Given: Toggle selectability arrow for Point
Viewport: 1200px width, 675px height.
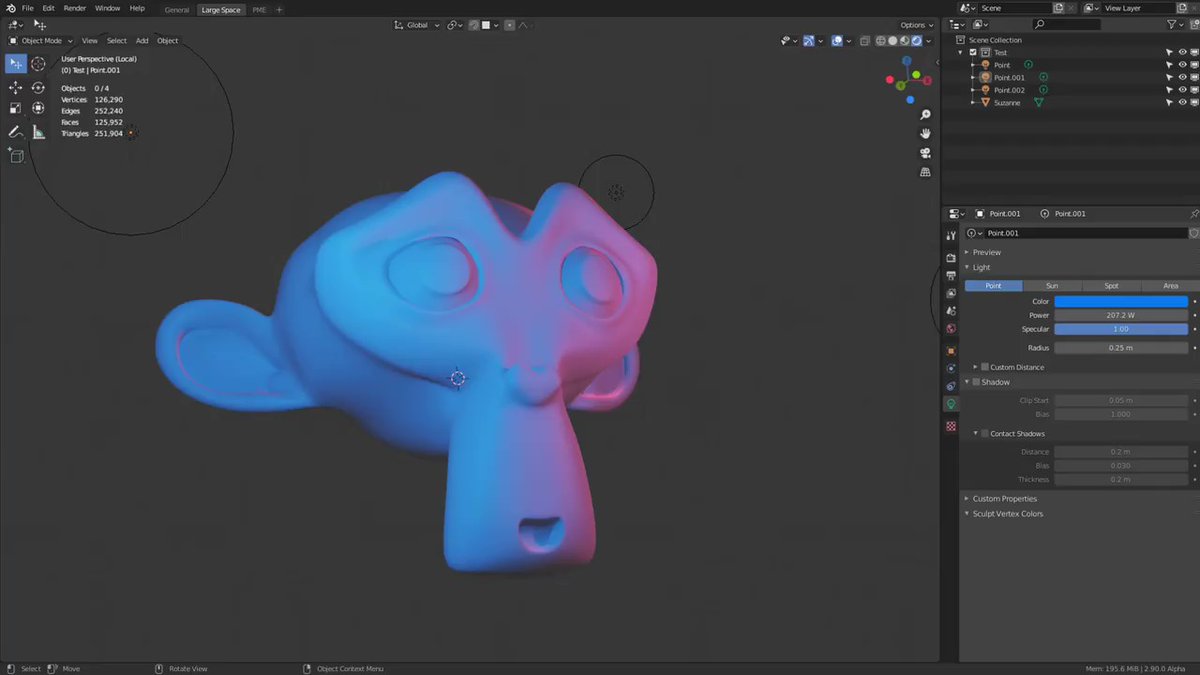Looking at the screenshot, I should [x=1169, y=65].
